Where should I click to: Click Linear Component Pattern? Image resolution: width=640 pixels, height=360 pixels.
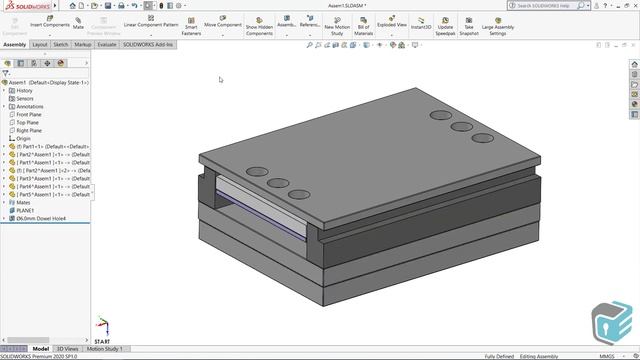tap(151, 21)
